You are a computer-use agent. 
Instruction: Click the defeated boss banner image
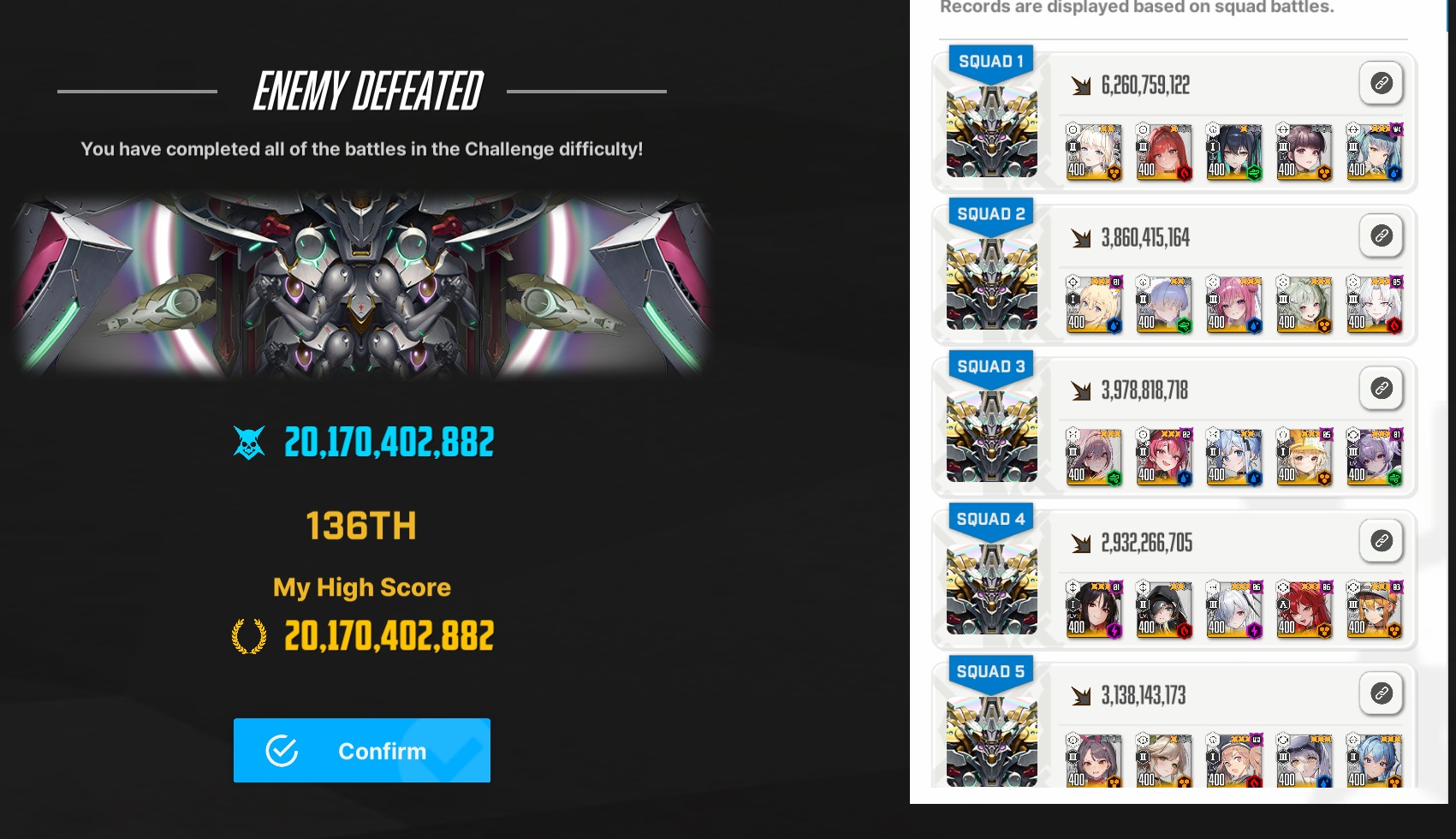363,284
